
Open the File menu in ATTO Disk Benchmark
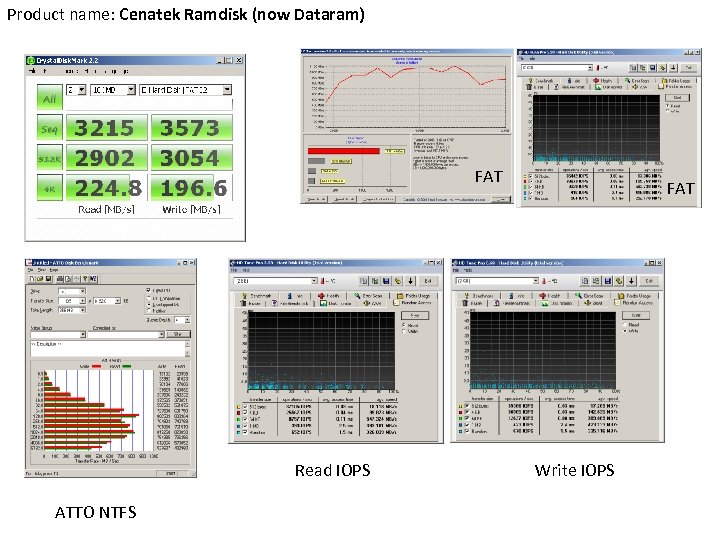[31, 270]
